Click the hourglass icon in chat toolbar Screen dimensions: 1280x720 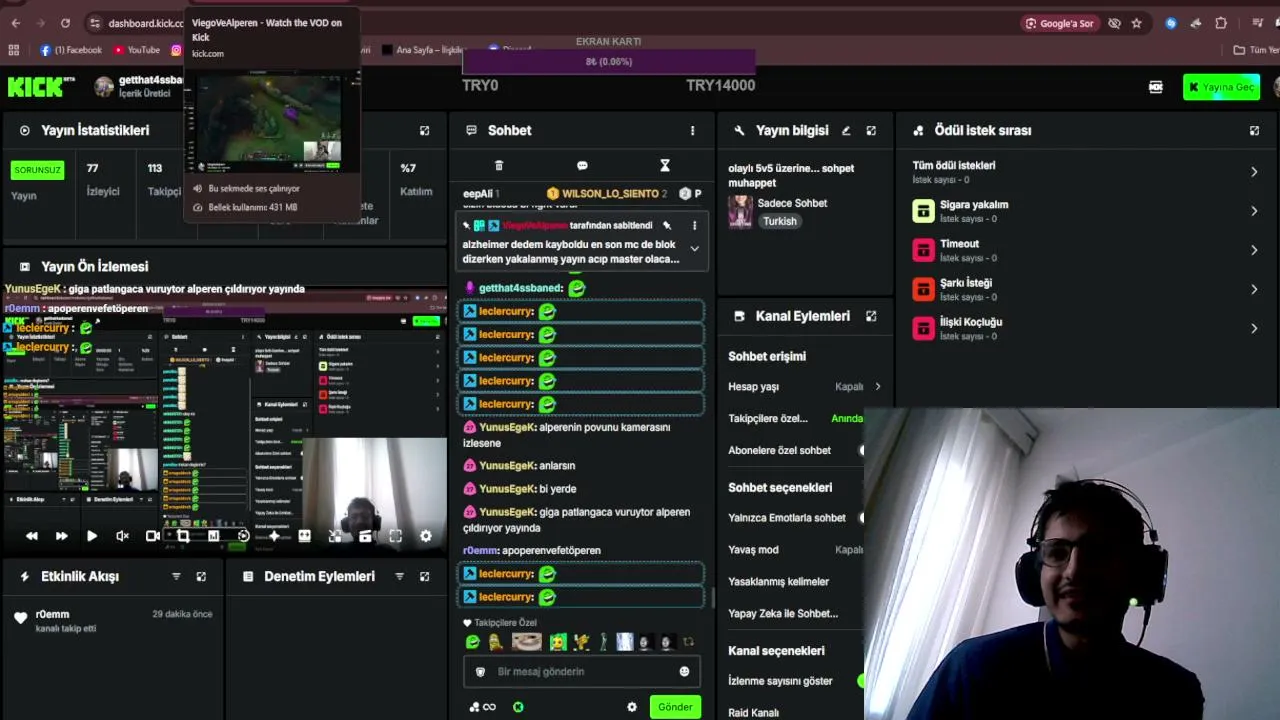pos(664,165)
